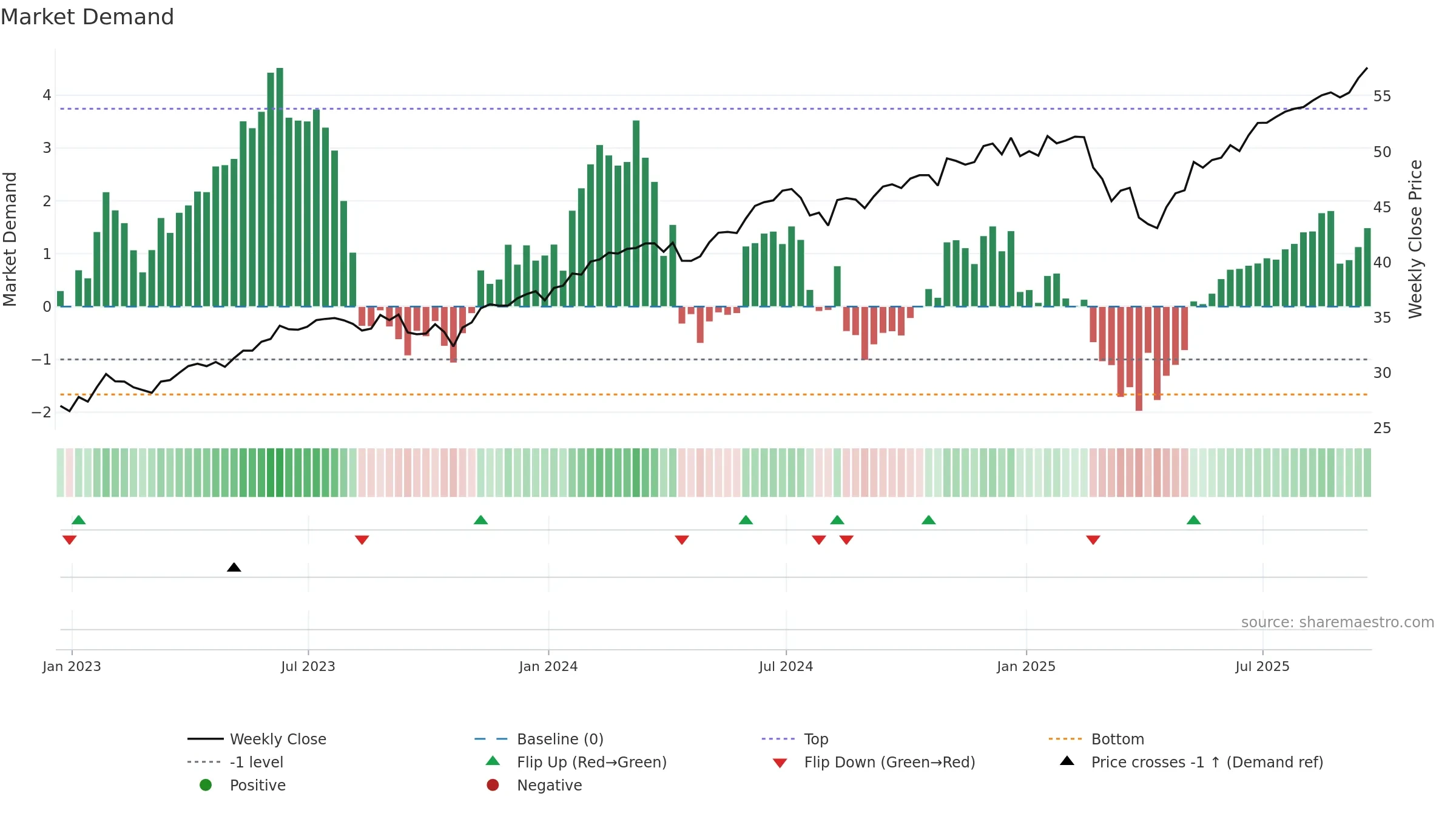Click the black price-cross marker near May 2023
Image resolution: width=1456 pixels, height=819 pixels.
(x=234, y=567)
